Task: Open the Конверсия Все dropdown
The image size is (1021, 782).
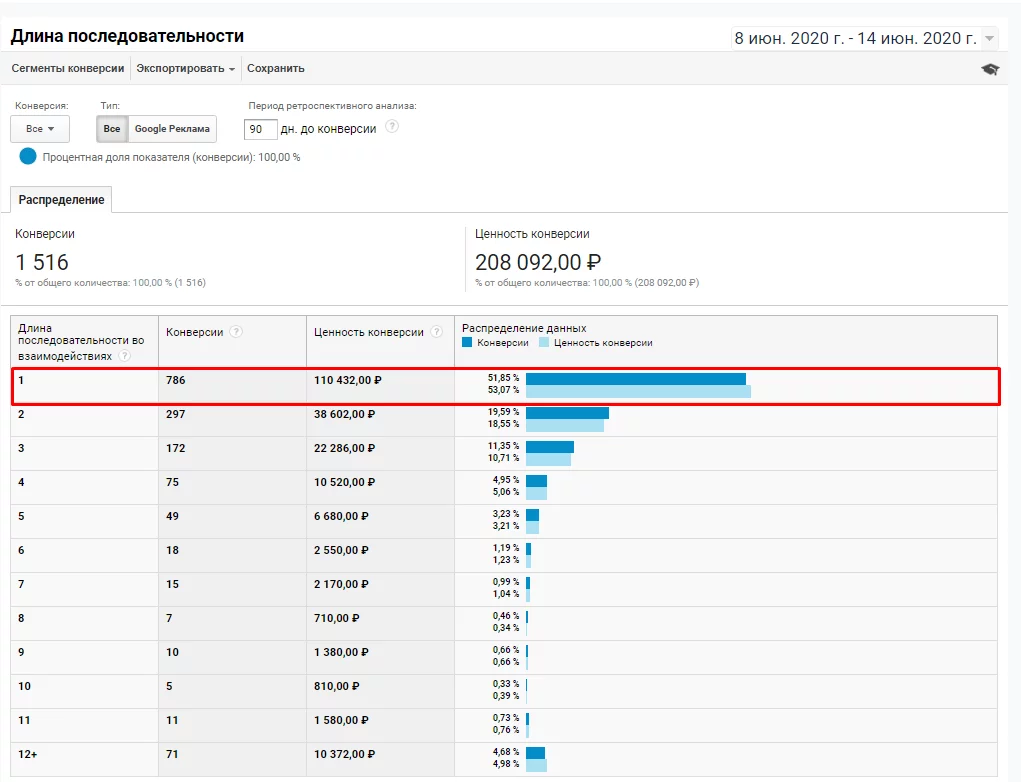Action: (x=40, y=129)
